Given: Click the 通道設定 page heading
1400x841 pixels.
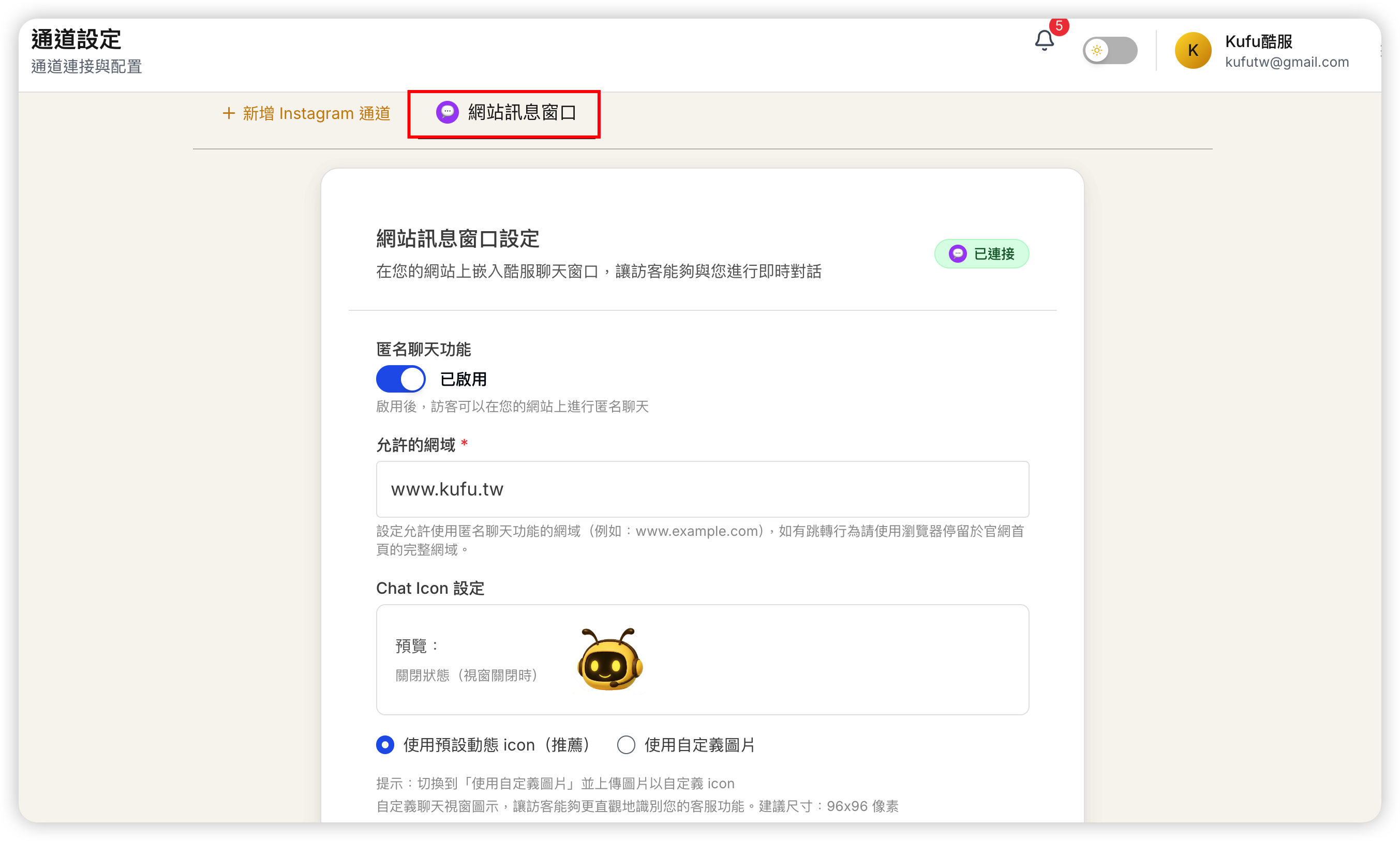Looking at the screenshot, I should coord(76,39).
